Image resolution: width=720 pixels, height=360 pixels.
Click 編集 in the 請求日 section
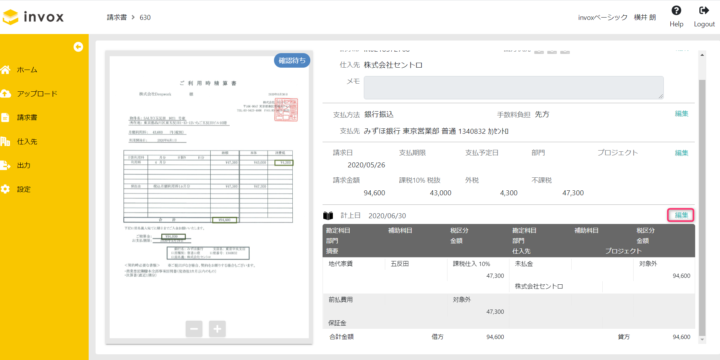[681, 153]
